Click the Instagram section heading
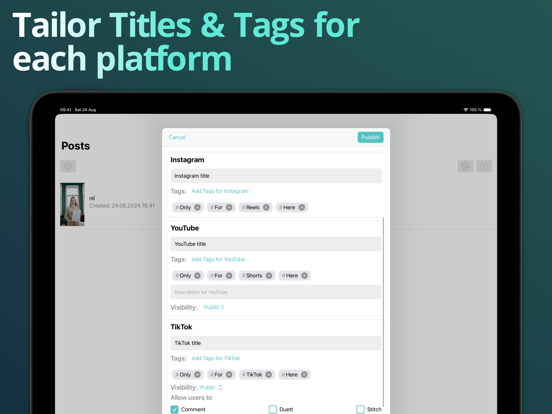The height and width of the screenshot is (414, 552). click(x=187, y=160)
